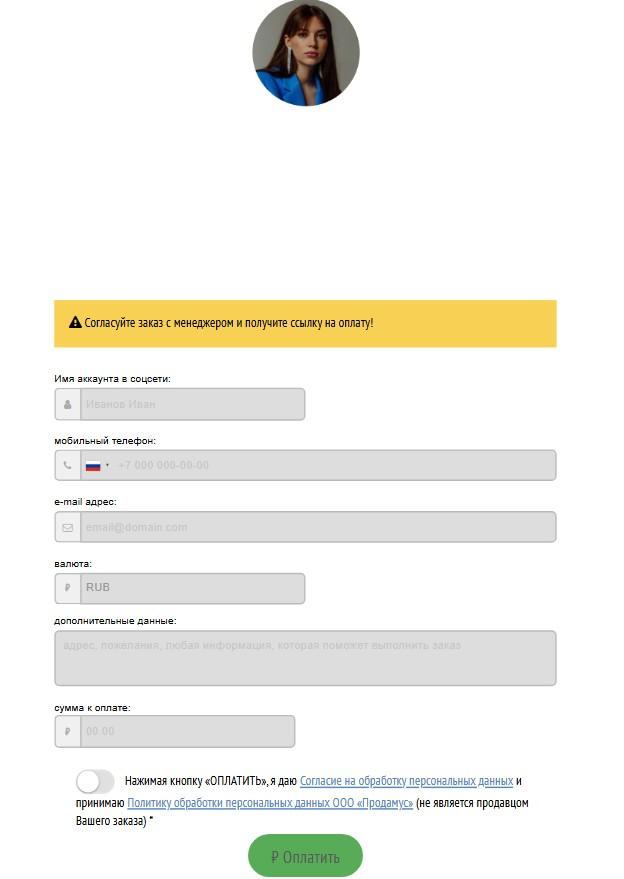Click the Russian flag icon
The width and height of the screenshot is (624, 879).
pos(93,466)
